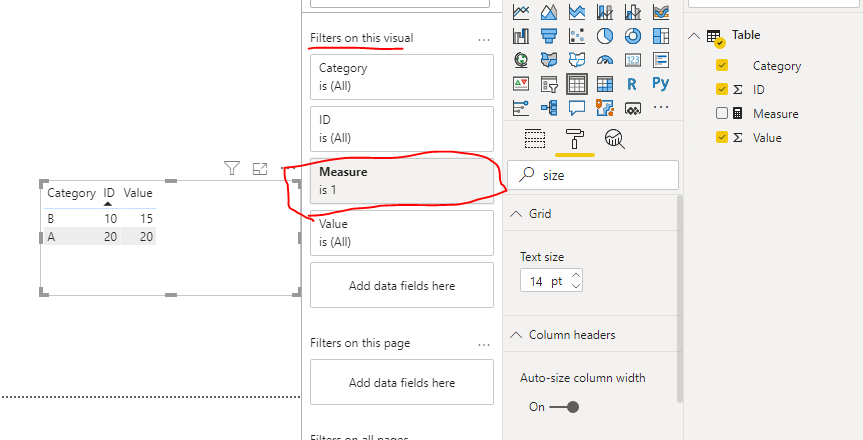Switch to the Format paint roller tab

575,139
